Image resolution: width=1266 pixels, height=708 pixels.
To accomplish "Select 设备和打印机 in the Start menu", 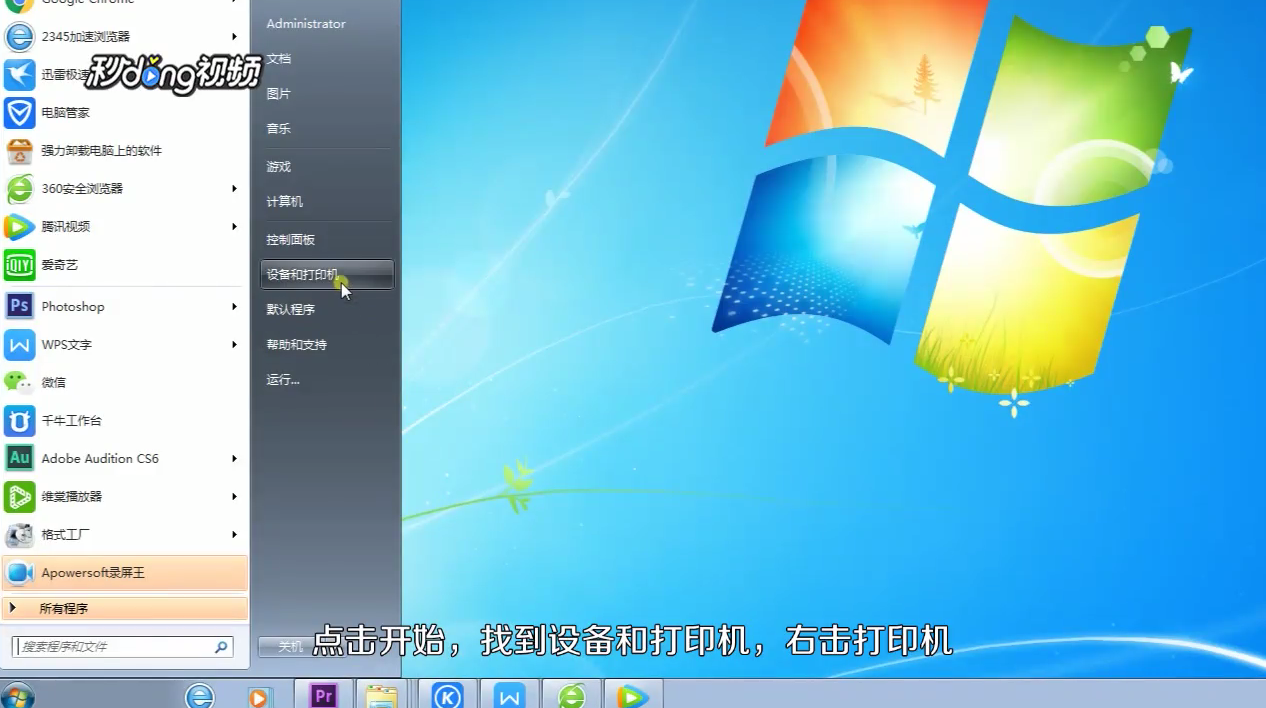I will [x=327, y=275].
